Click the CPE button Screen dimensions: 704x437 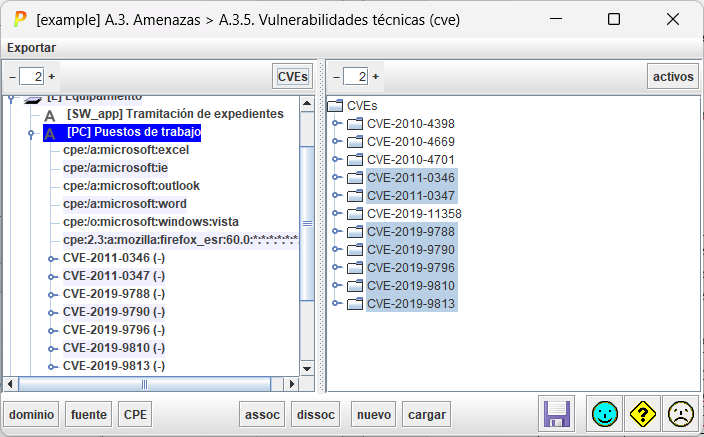(x=135, y=414)
